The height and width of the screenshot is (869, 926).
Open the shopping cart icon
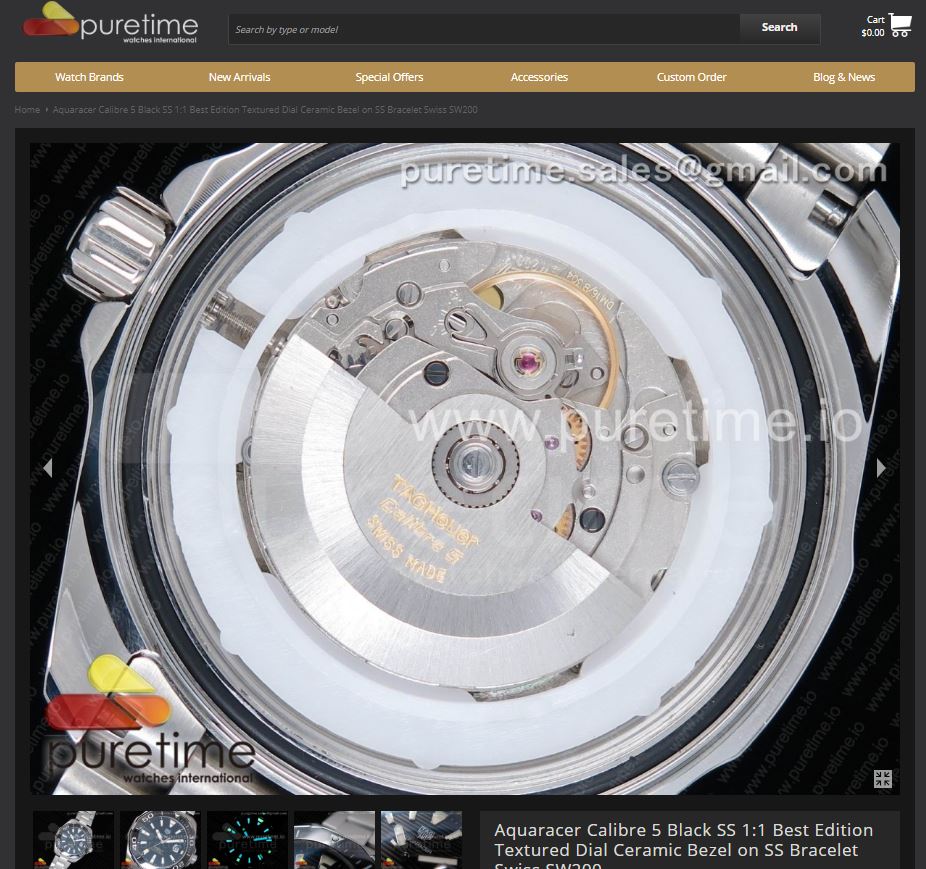tap(899, 25)
